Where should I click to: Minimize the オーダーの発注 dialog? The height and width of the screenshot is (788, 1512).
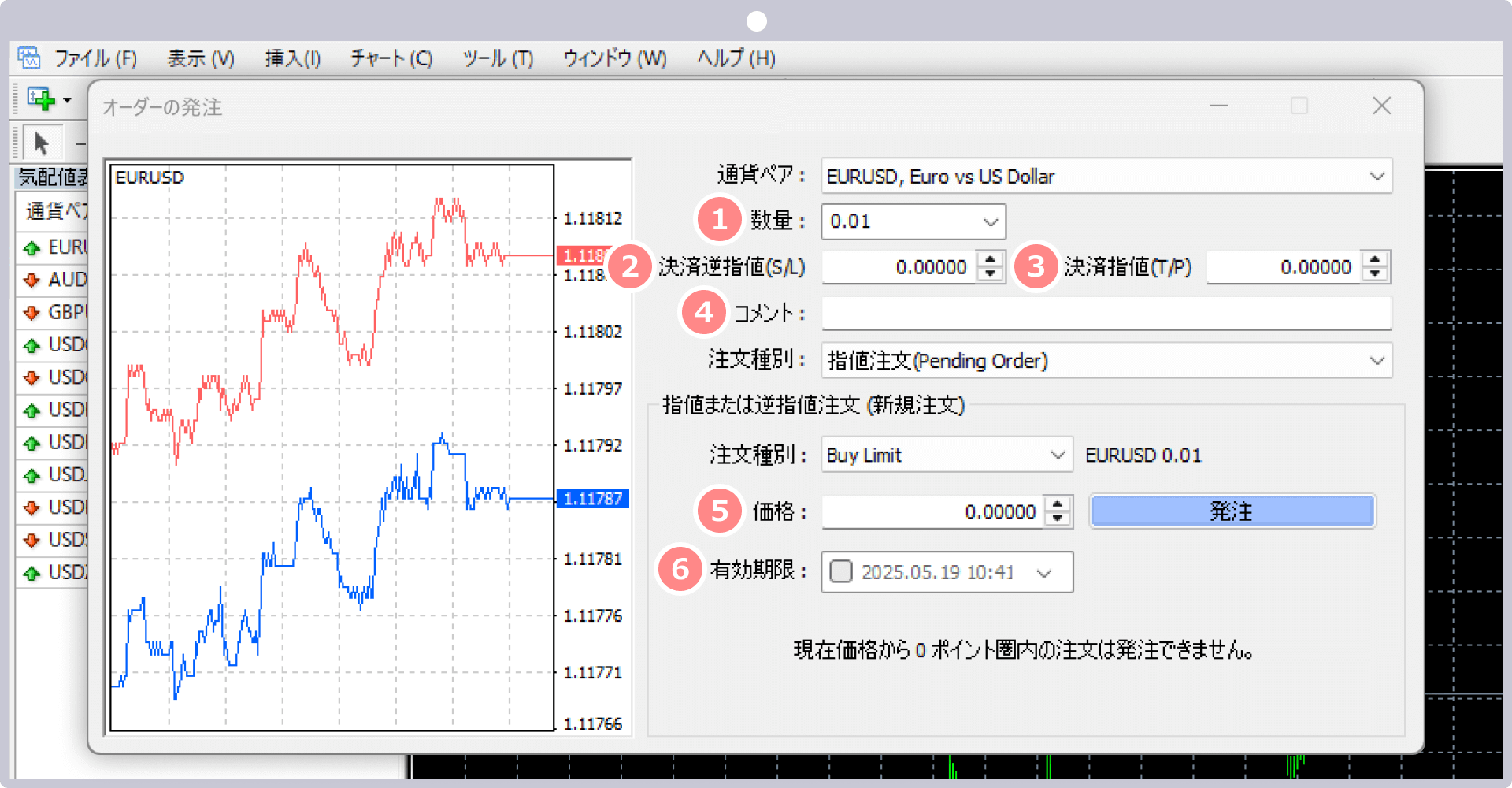[1219, 106]
